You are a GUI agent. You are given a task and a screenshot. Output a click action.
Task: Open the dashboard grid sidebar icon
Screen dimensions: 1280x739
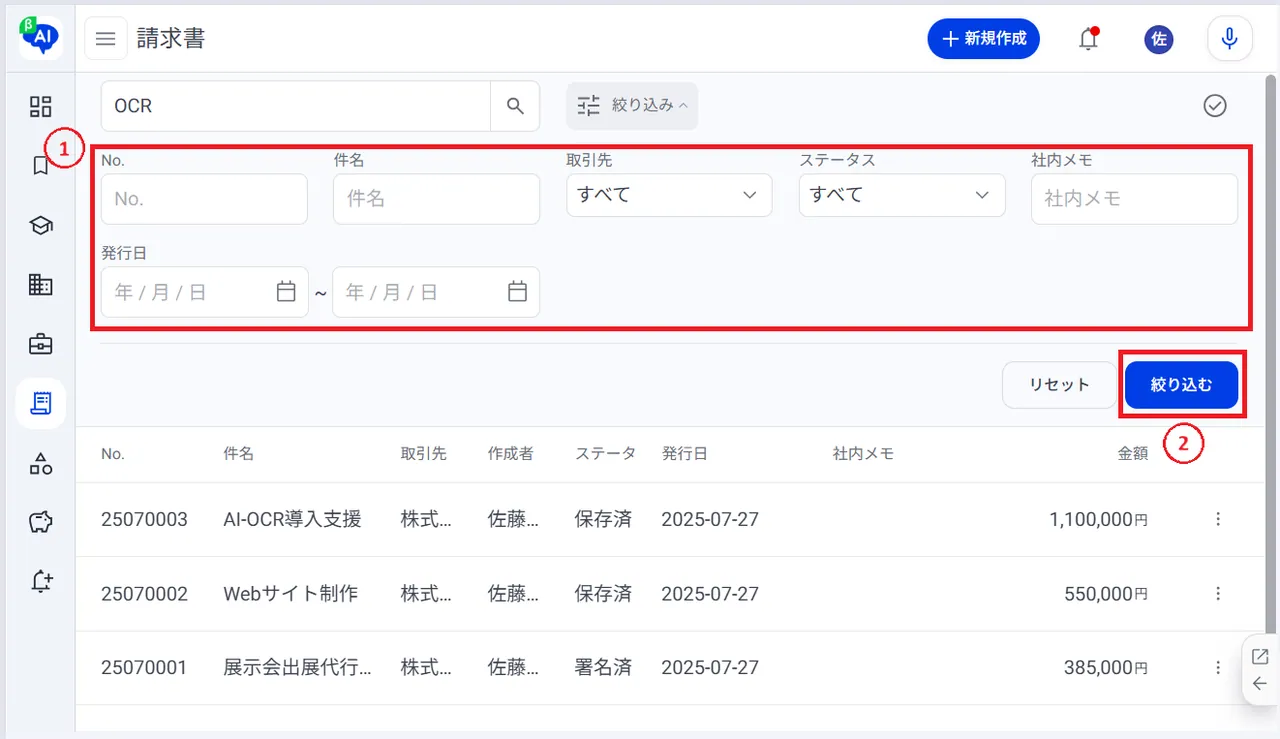tap(41, 107)
